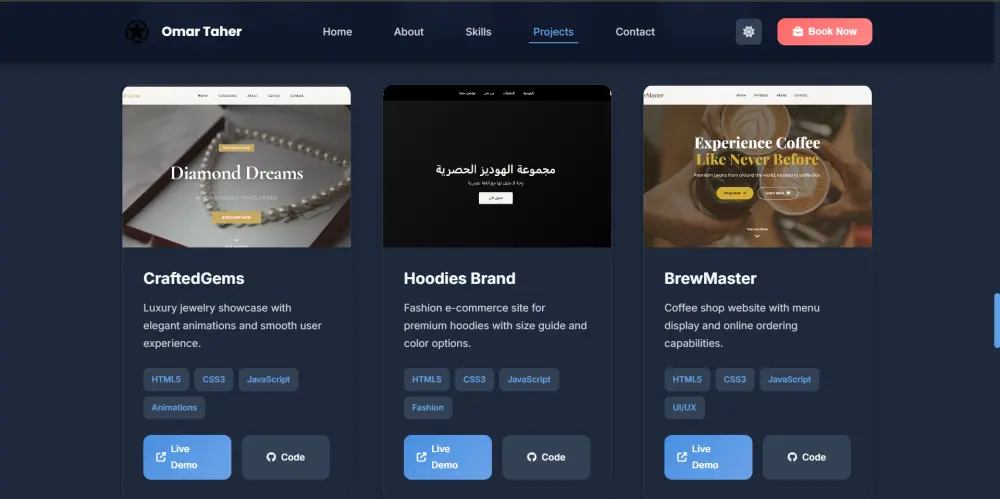Screen dimensions: 1000x499
Task: Open the Hoodies Brand Code button
Action: coord(546,457)
